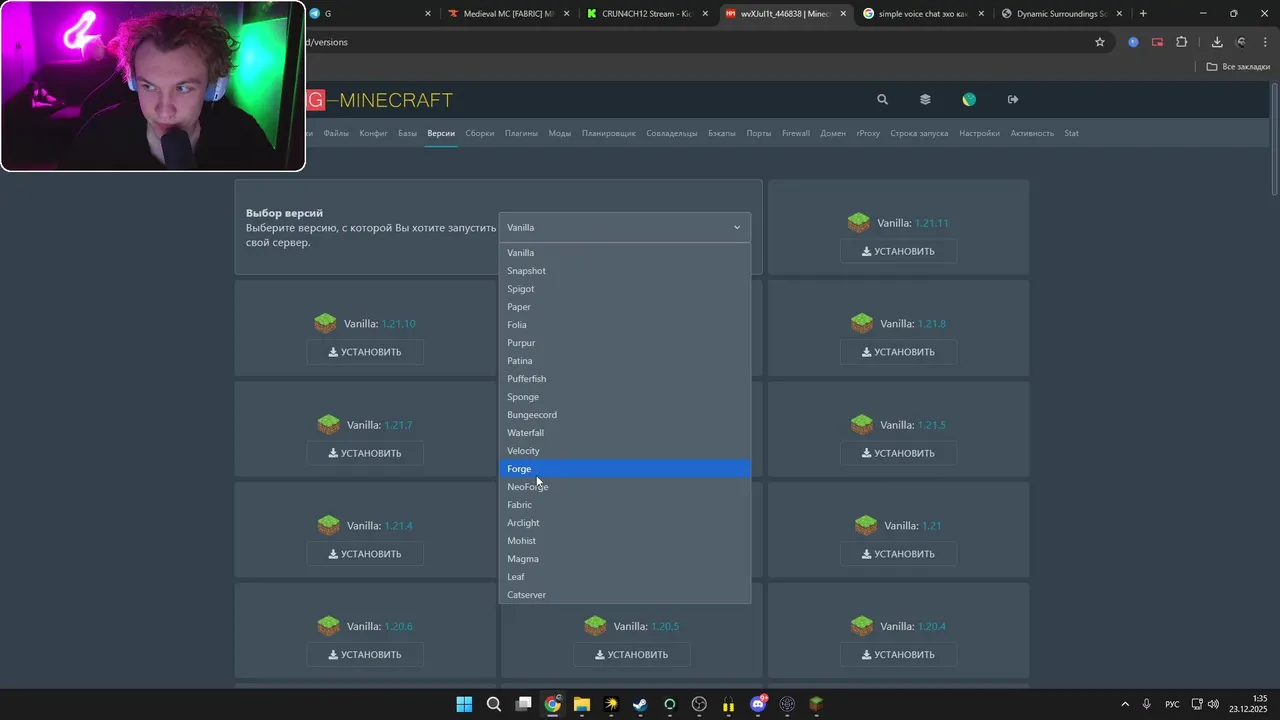Pick NeoForge in the dropdown list
This screenshot has height=720, width=1280.
tap(624, 487)
